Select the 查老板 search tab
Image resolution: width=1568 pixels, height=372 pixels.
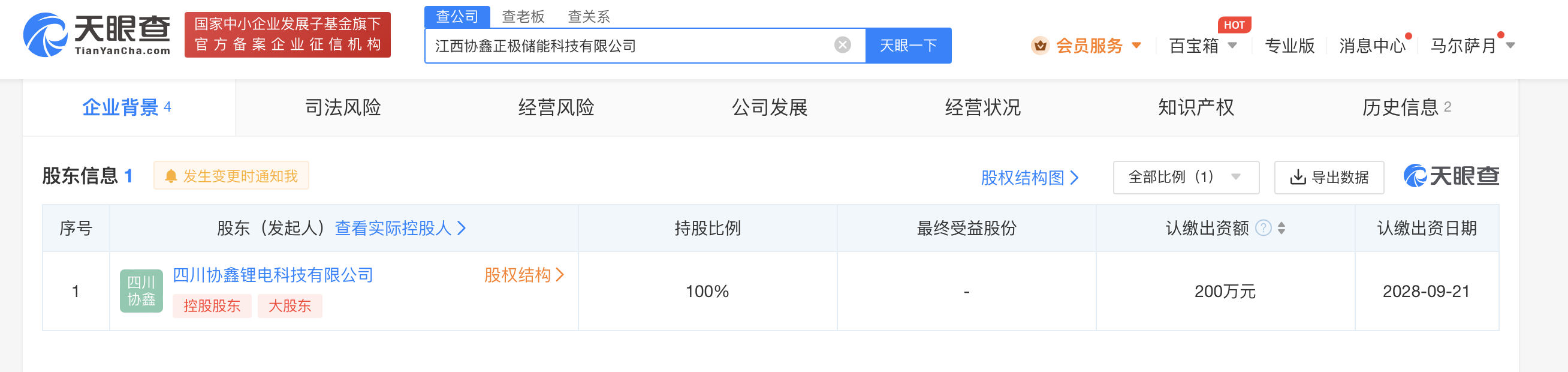click(x=523, y=16)
